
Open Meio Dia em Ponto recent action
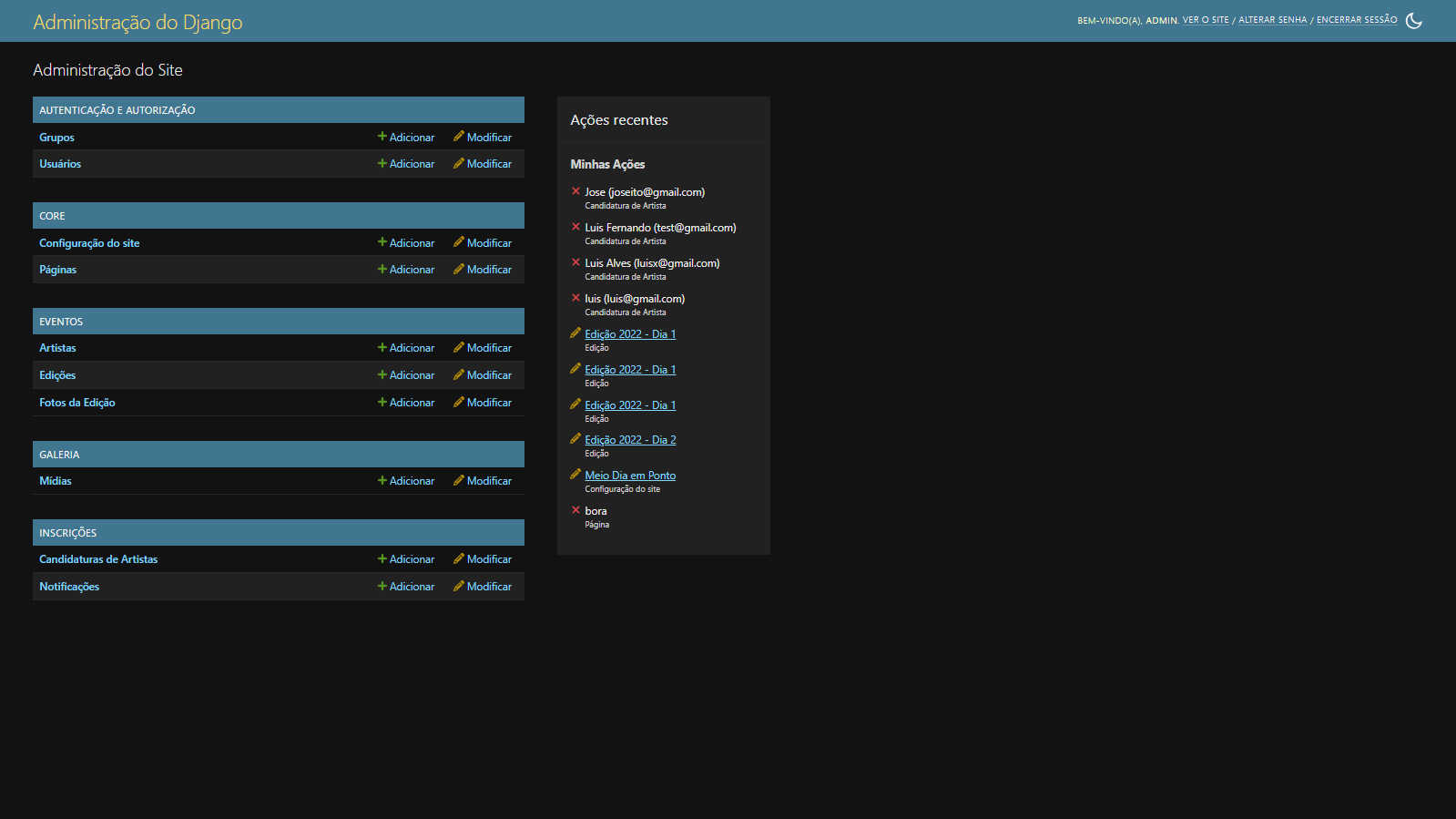tap(630, 476)
